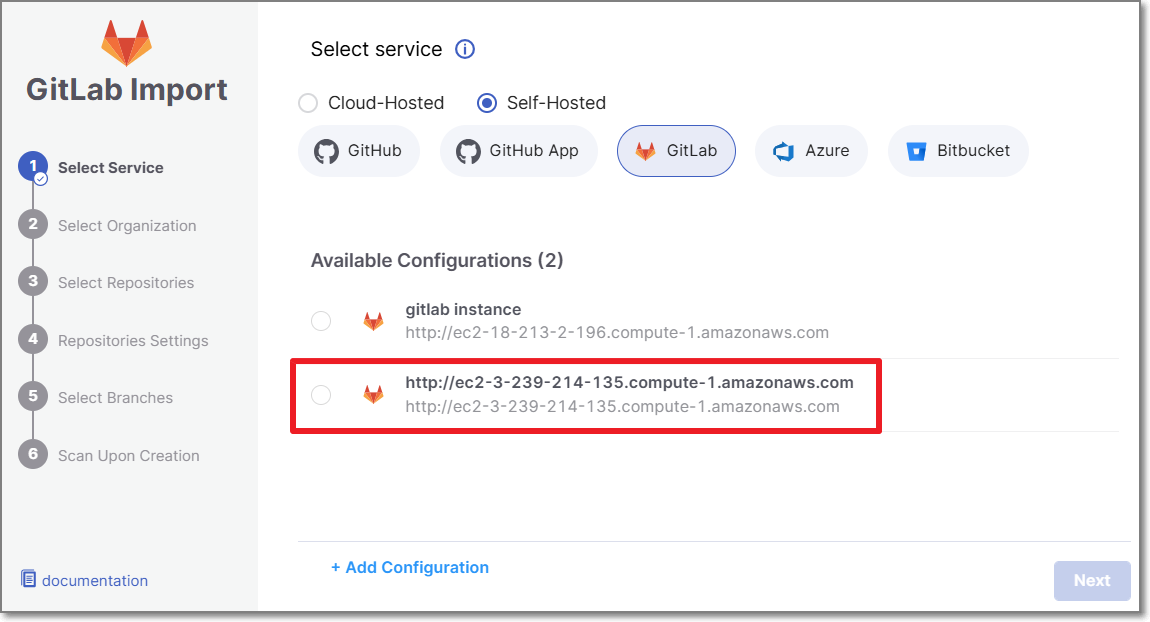Image resolution: width=1150 pixels, height=622 pixels.
Task: Click the fox icon next to gitlab instance
Action: [x=373, y=321]
